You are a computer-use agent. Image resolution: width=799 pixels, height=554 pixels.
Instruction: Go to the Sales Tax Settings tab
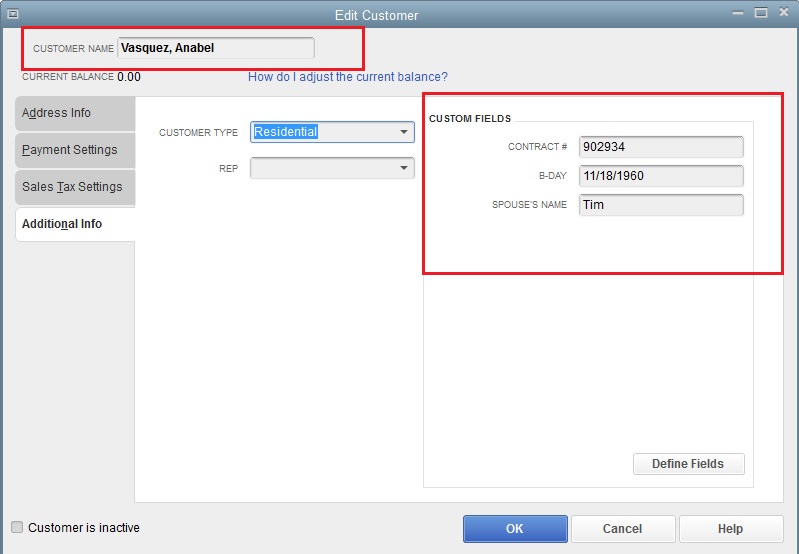75,187
